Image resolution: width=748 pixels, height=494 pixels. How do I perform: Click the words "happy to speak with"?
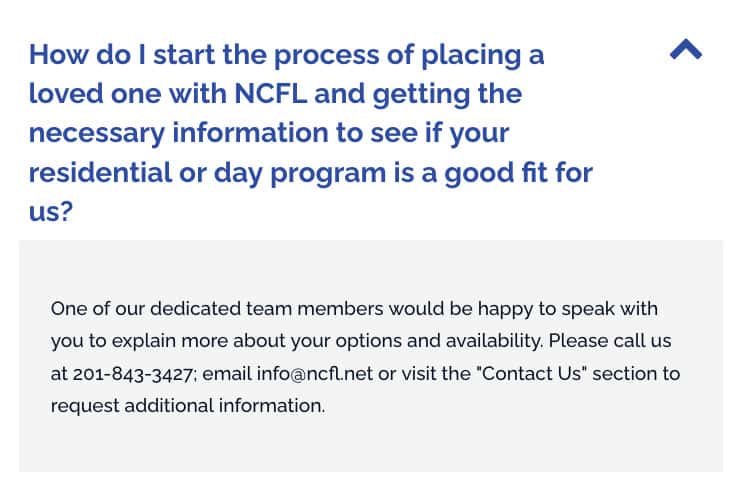click(568, 309)
